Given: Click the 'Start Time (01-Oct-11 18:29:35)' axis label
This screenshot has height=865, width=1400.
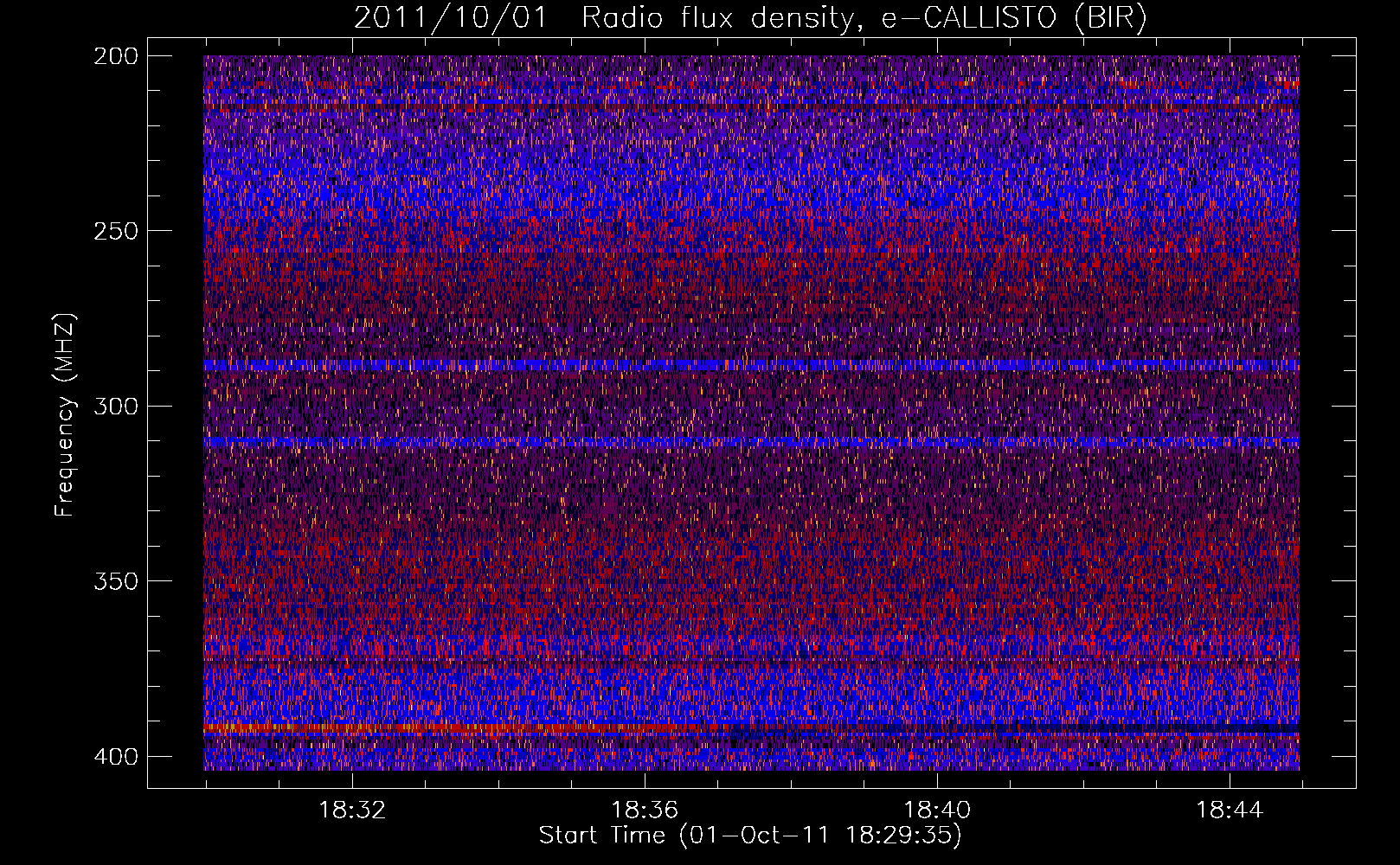Looking at the screenshot, I should tap(750, 836).
